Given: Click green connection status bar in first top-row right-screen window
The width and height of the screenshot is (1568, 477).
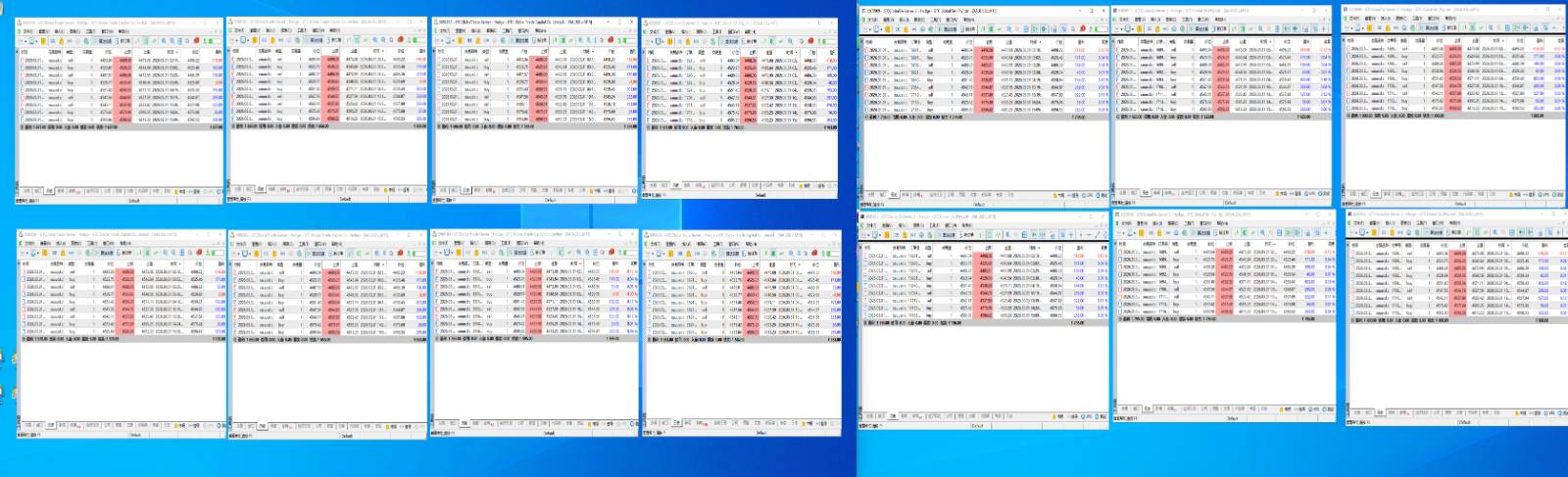Looking at the screenshot, I should coord(1102,29).
